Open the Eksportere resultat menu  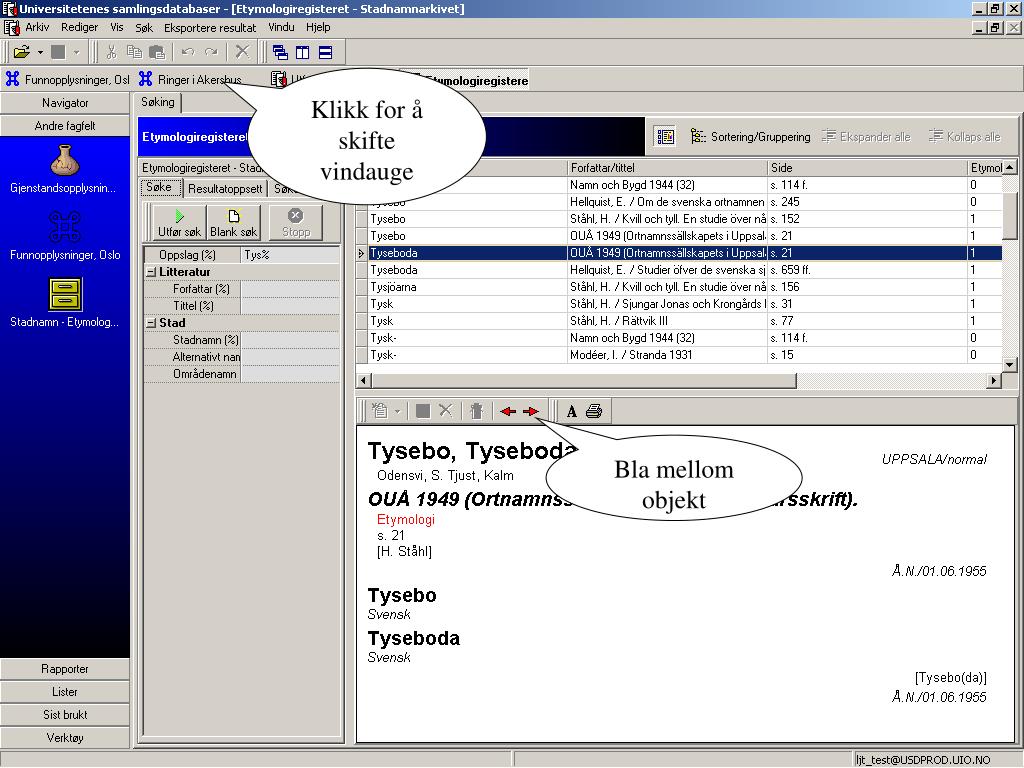click(x=210, y=27)
